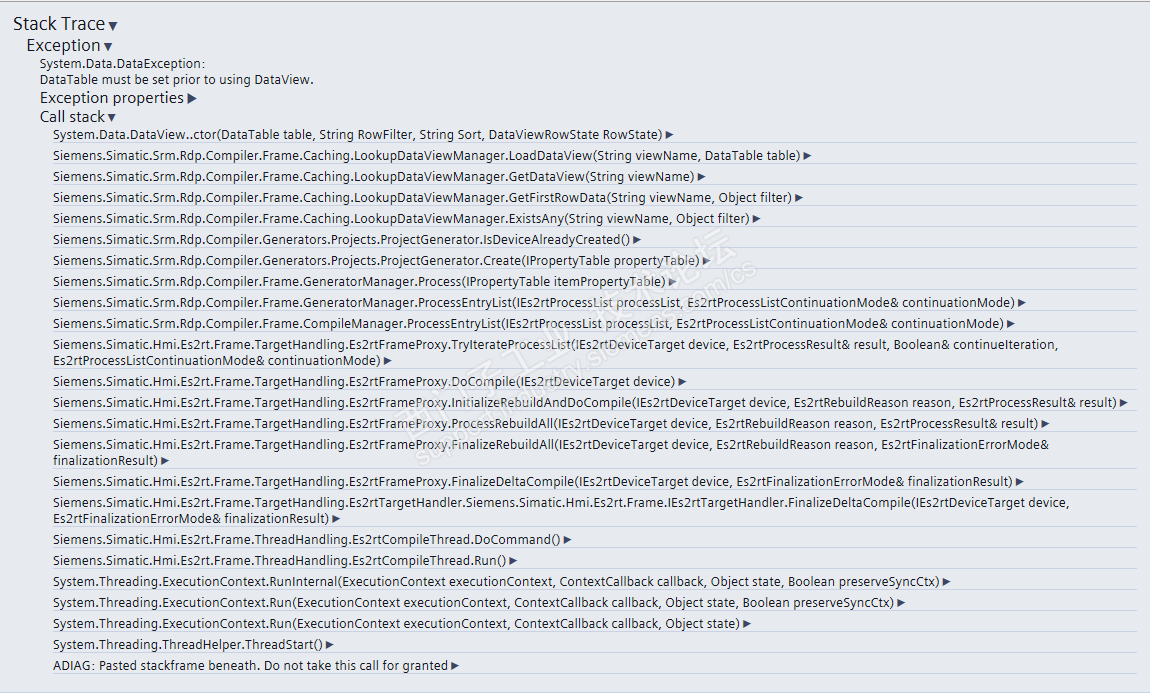Expand the IsDeviceAlreadyCreated stack frame arrow
The height and width of the screenshot is (693, 1150).
tap(638, 240)
